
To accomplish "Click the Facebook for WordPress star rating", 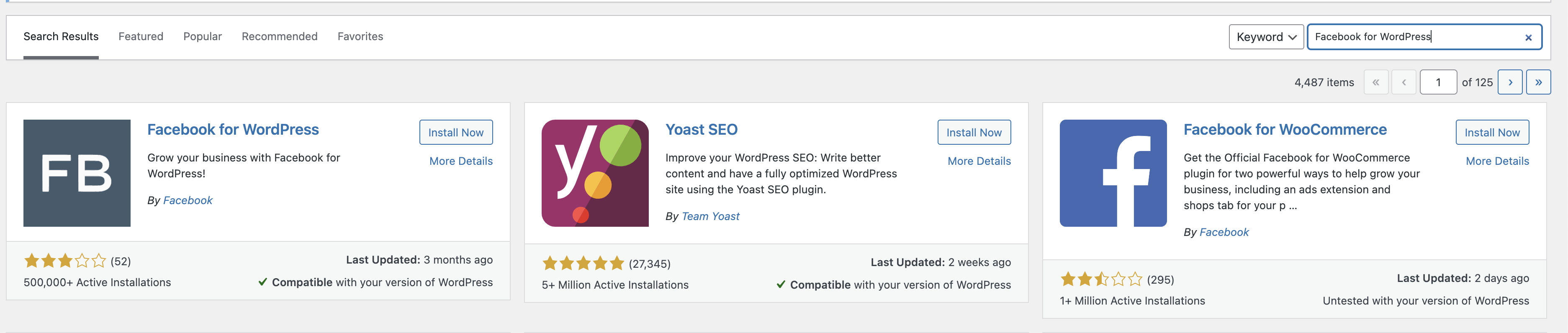I will point(65,261).
